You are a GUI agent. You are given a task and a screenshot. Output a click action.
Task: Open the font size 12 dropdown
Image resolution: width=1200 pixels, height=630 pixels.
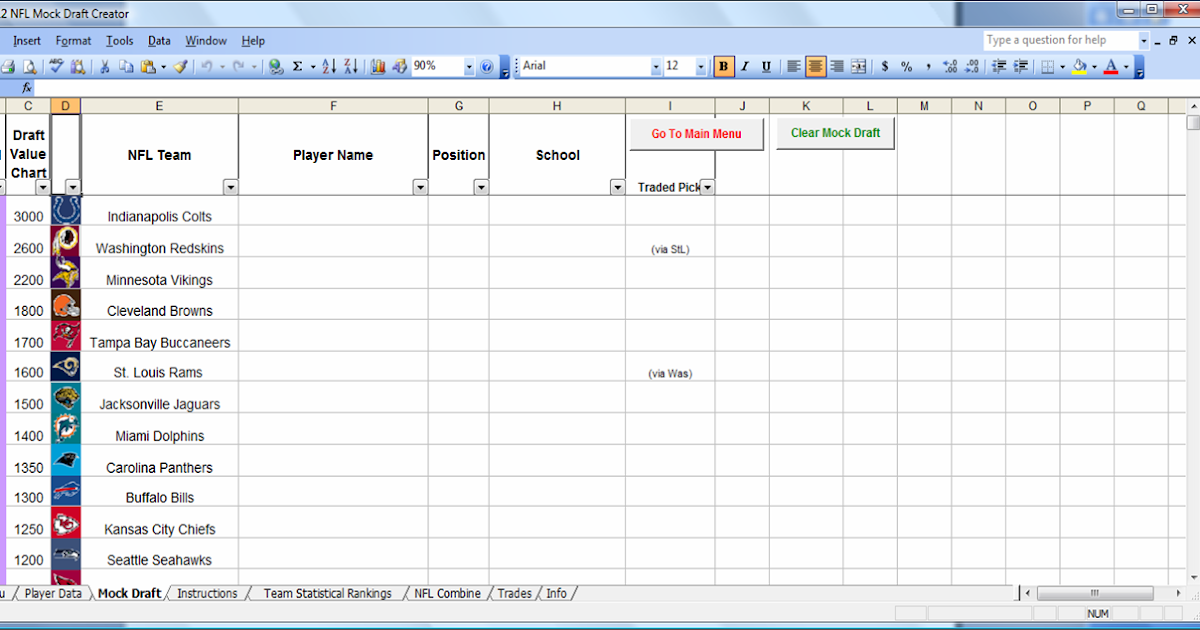coord(700,66)
